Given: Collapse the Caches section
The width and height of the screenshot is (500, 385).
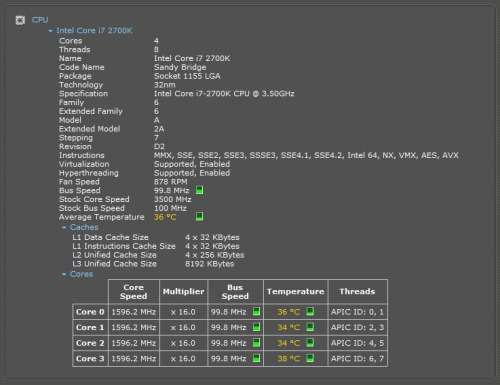Looking at the screenshot, I should pyautogui.click(x=64, y=227).
